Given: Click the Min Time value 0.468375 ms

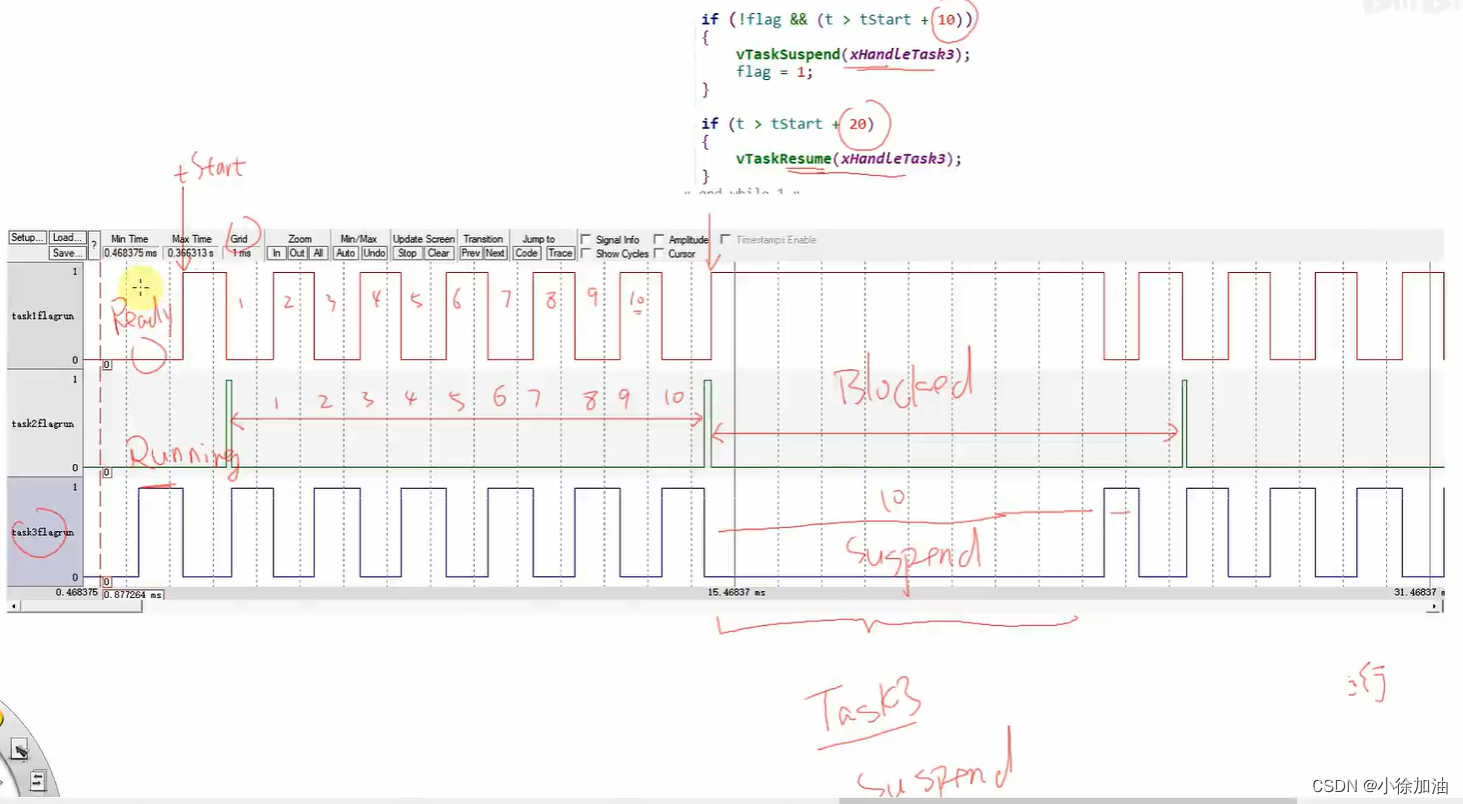Looking at the screenshot, I should (x=131, y=253).
